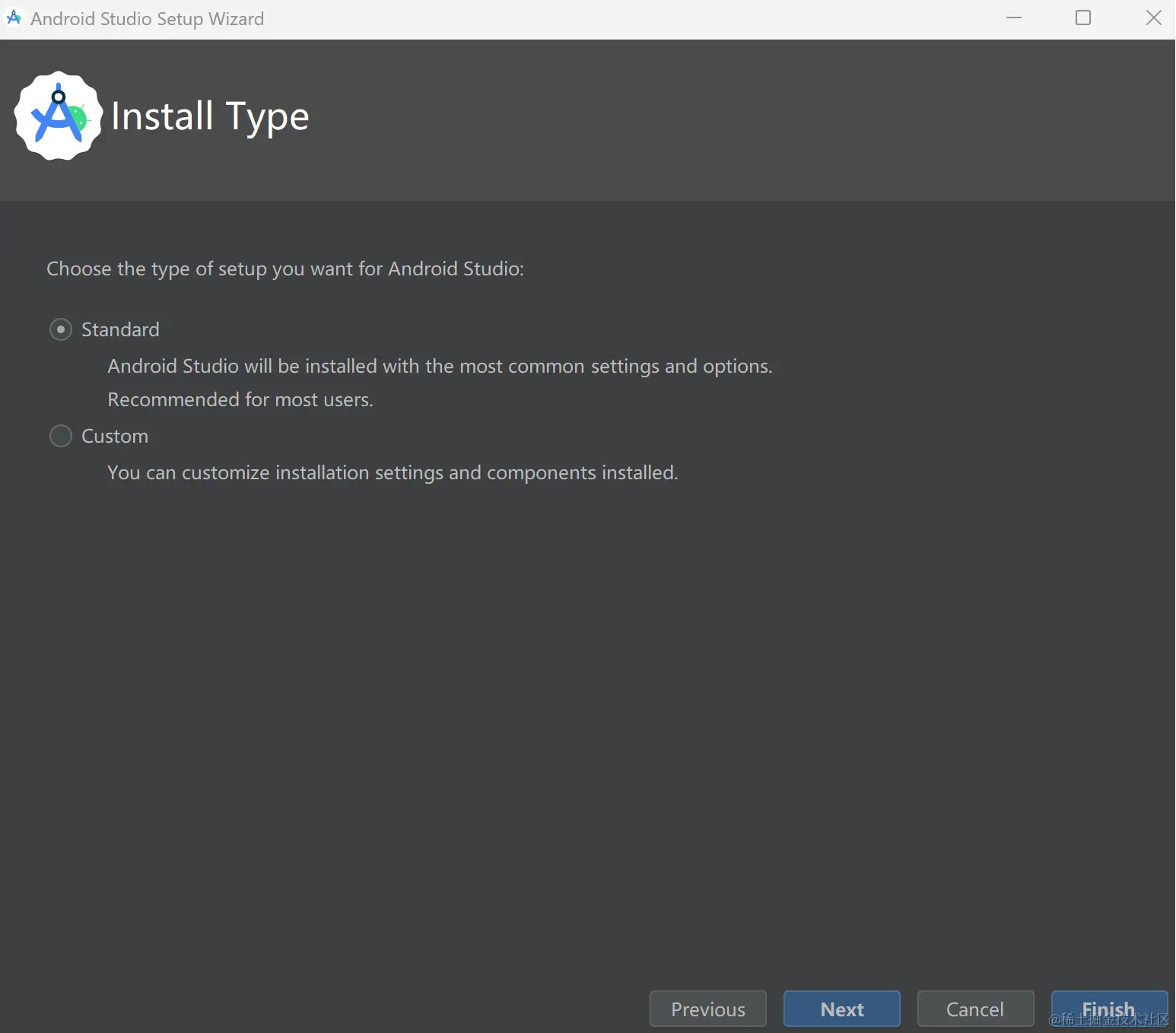Screen dimensions: 1176x1033
Task: Select the Standard radio button
Action: (x=61, y=329)
